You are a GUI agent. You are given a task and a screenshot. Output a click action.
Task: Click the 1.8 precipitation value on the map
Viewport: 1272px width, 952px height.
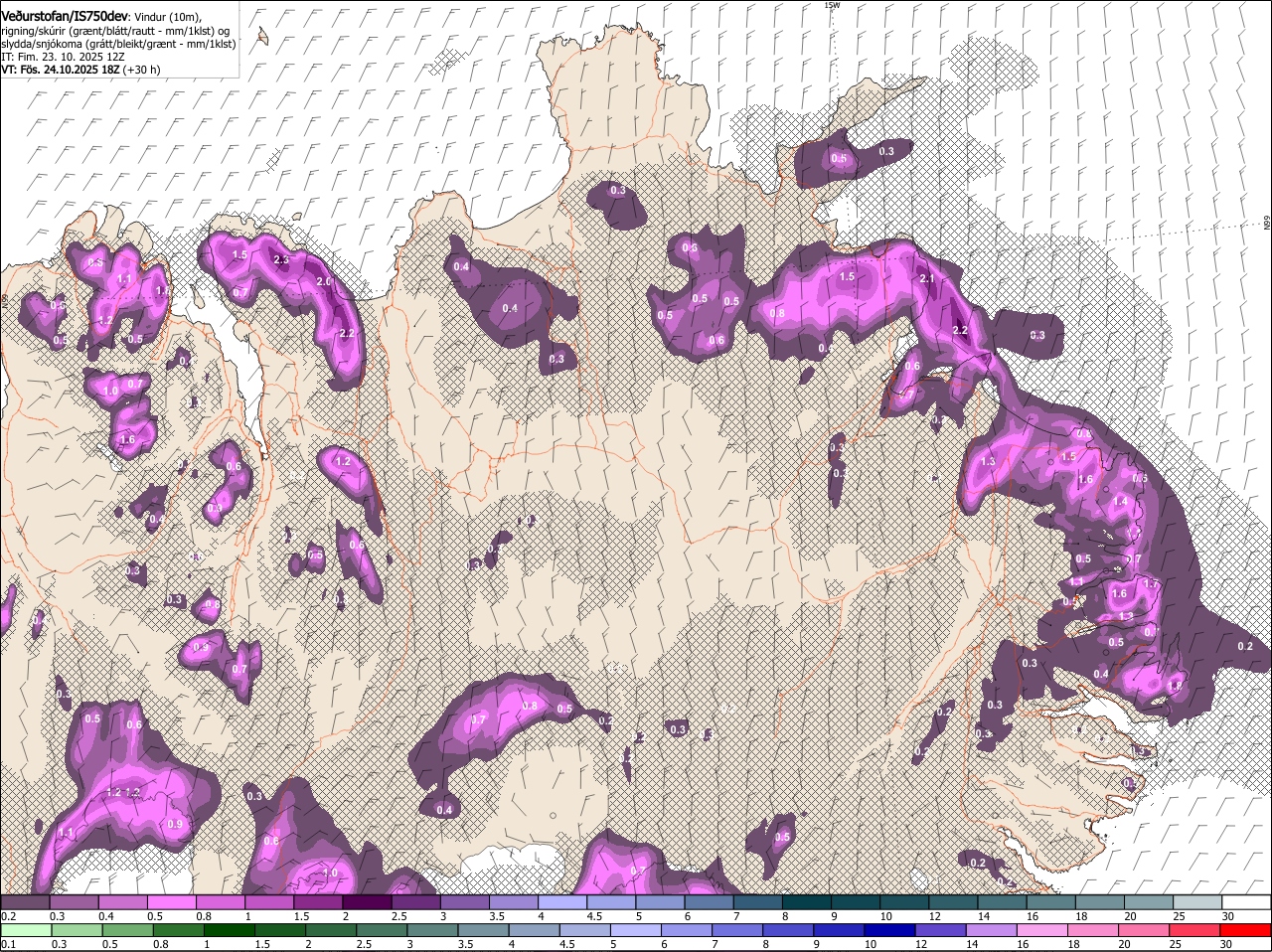point(1177,686)
